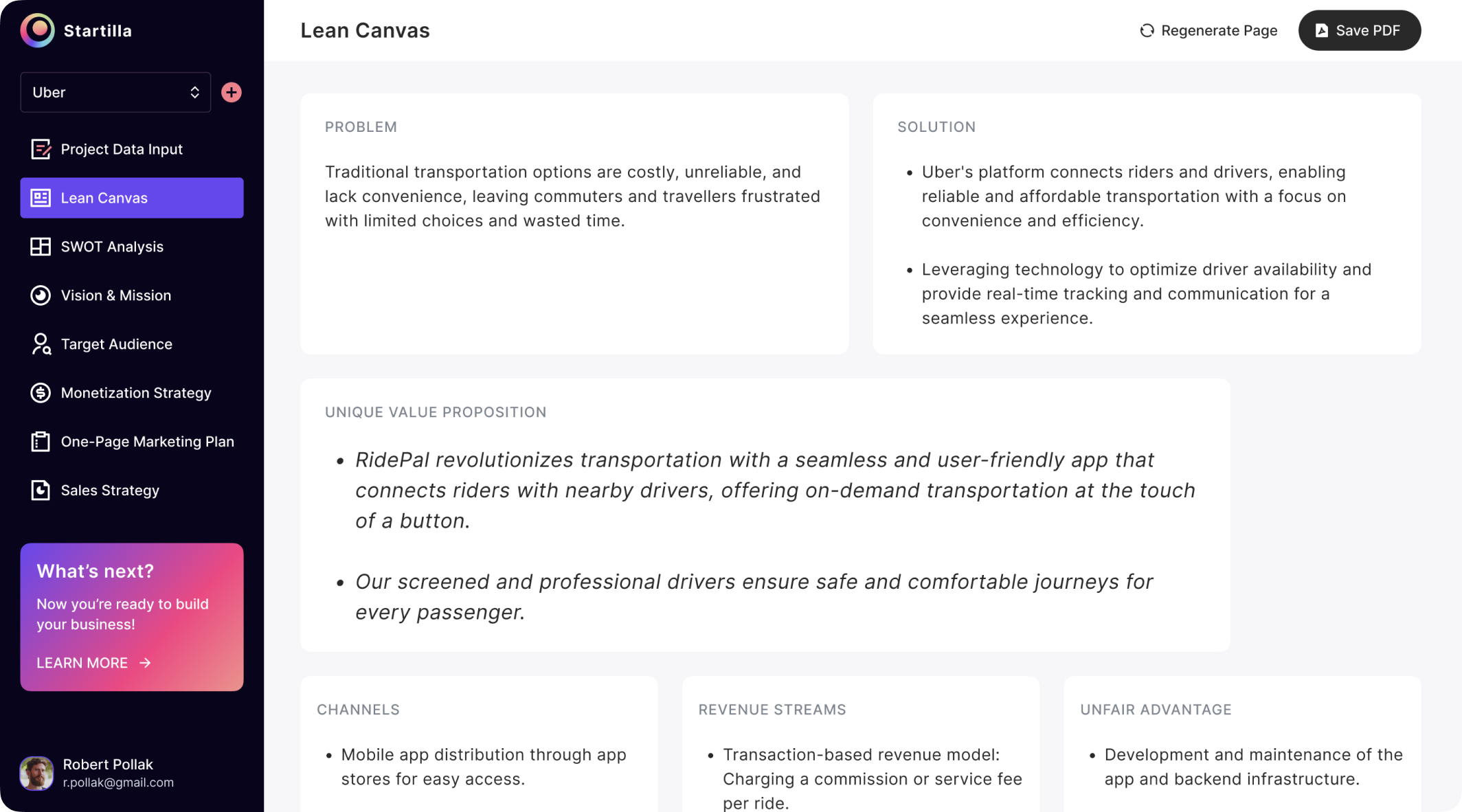The image size is (1462, 812).
Task: Go to Sales Strategy page
Action: tap(110, 490)
